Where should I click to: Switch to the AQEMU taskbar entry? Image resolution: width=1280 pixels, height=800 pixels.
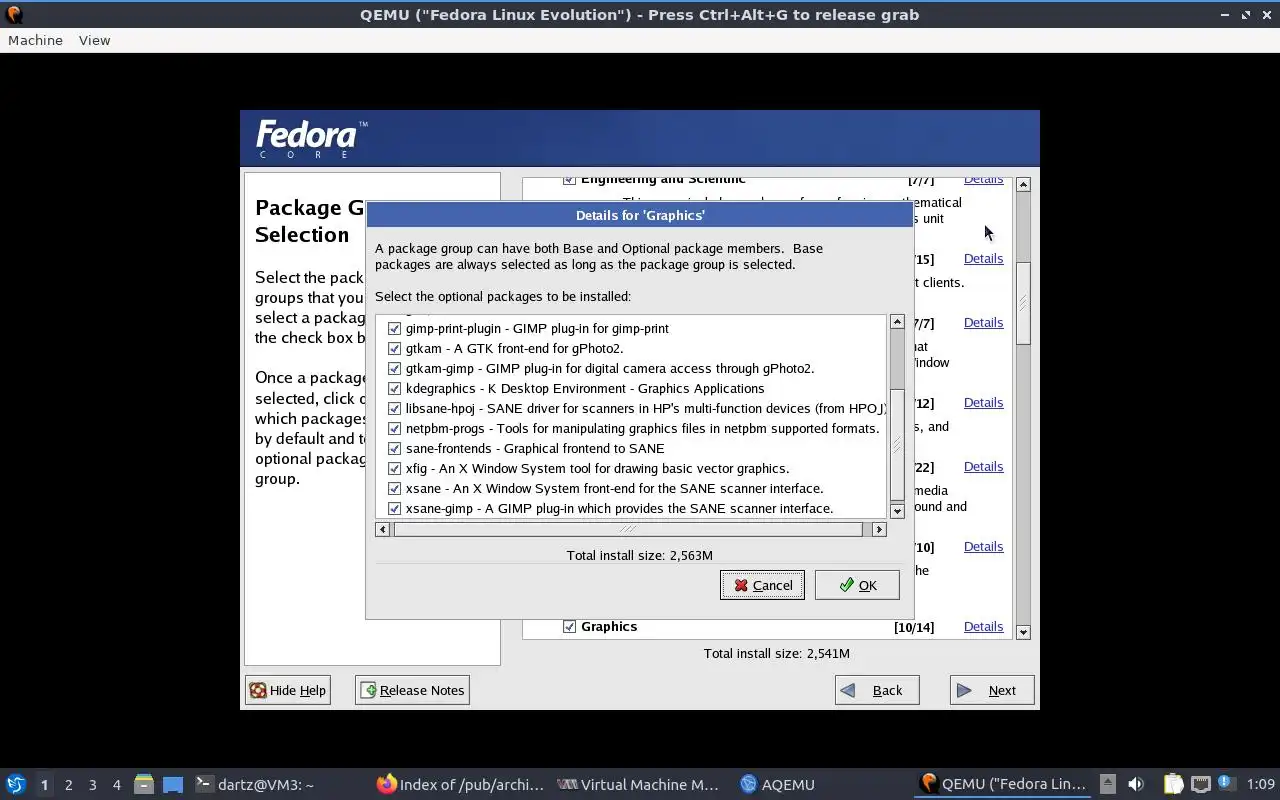tap(777, 784)
